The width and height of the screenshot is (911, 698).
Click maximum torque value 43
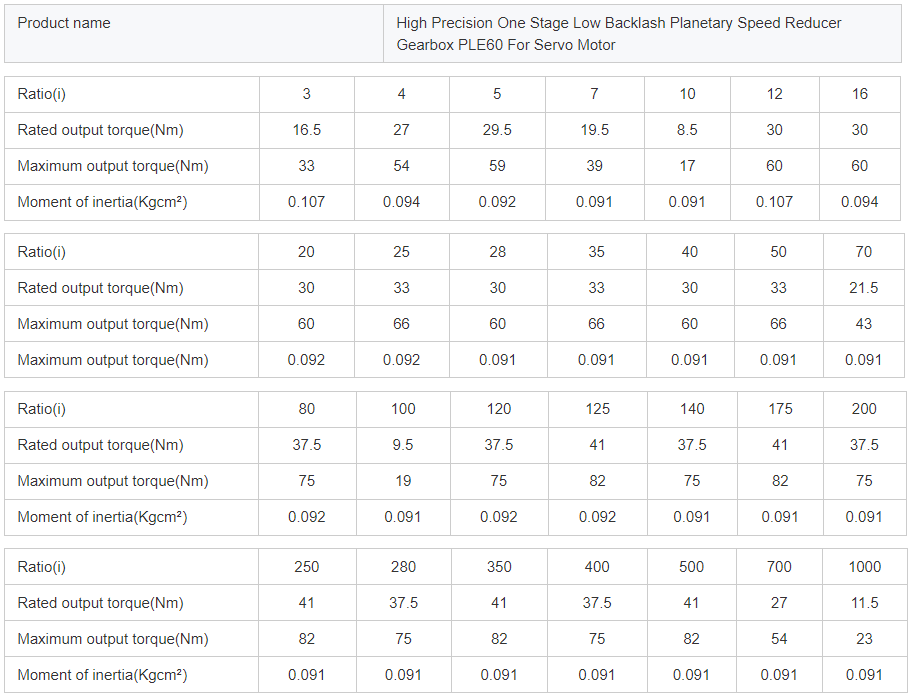[863, 324]
